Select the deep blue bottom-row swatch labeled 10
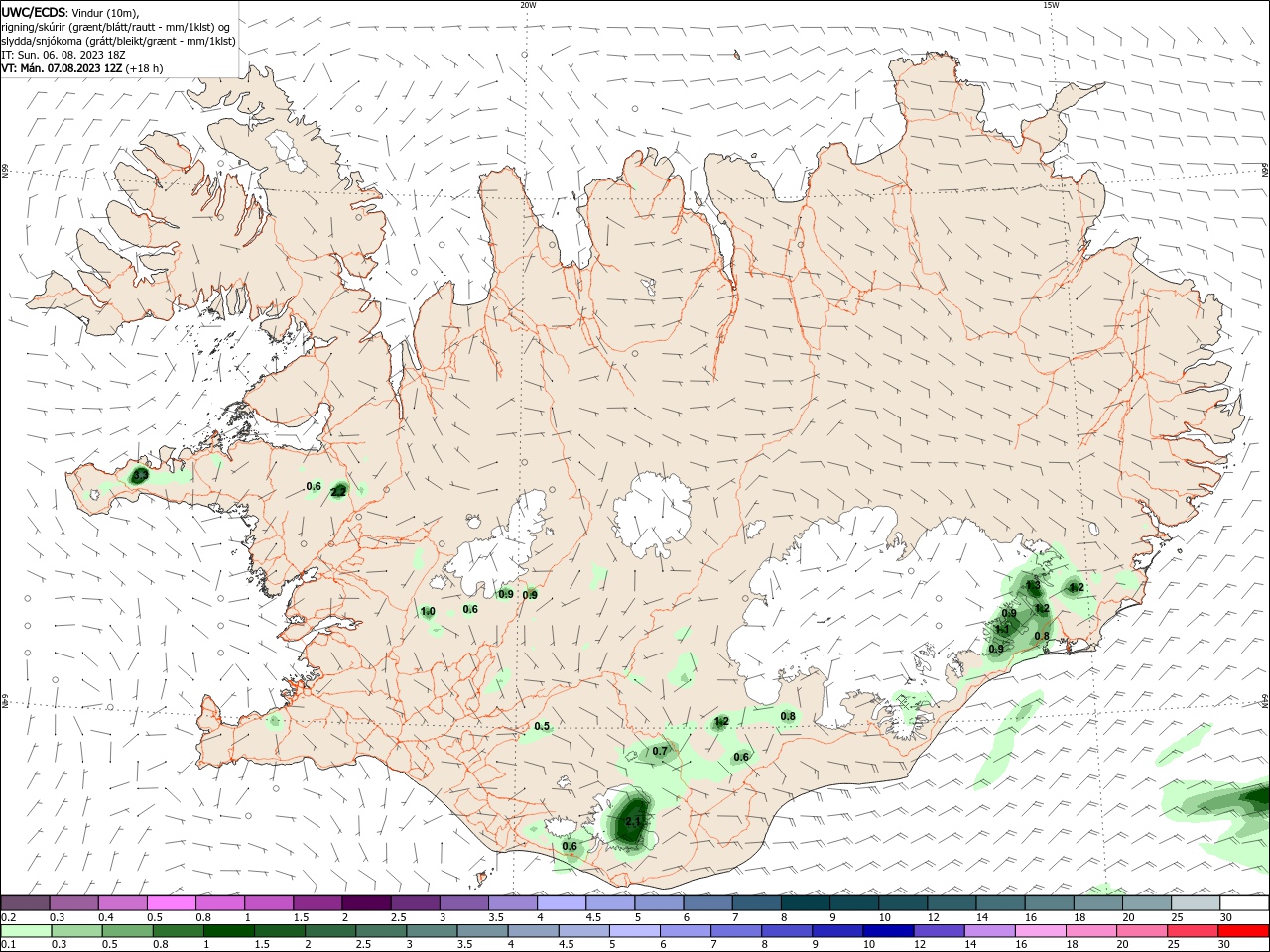 pyautogui.click(x=888, y=931)
